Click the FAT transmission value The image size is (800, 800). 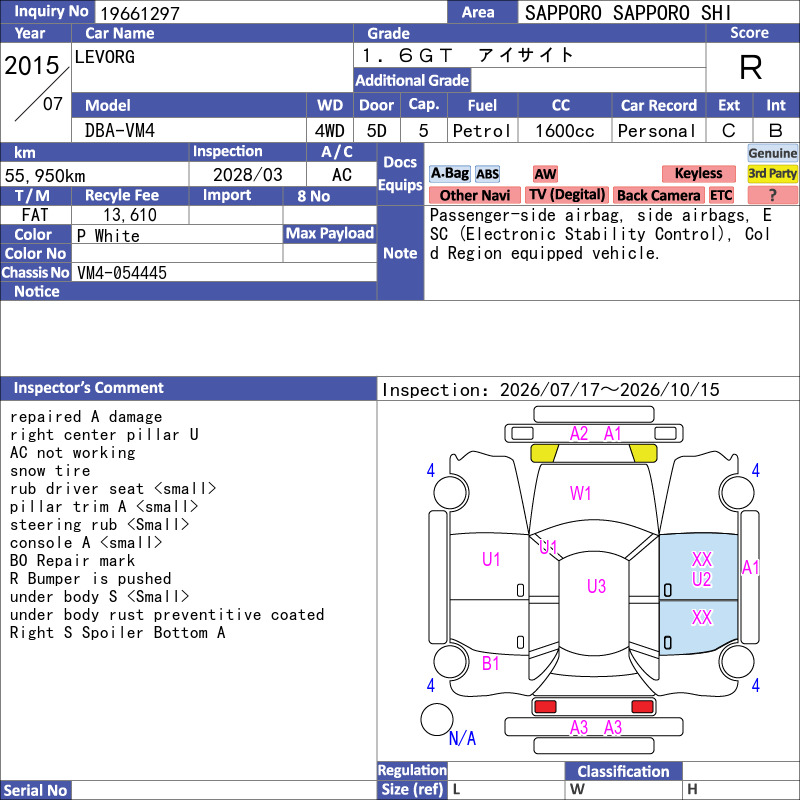[x=35, y=215]
